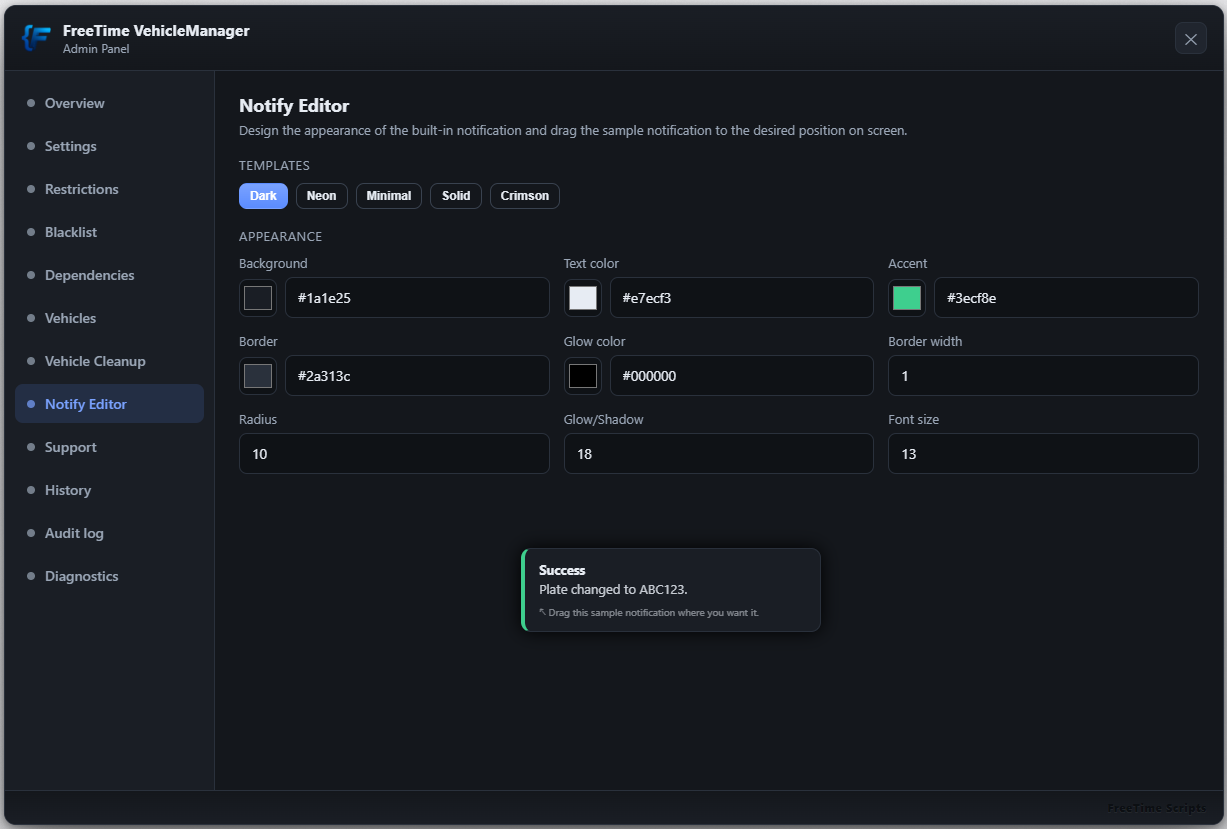
Task: Click Background hex field #1a1e25
Action: [x=417, y=298]
